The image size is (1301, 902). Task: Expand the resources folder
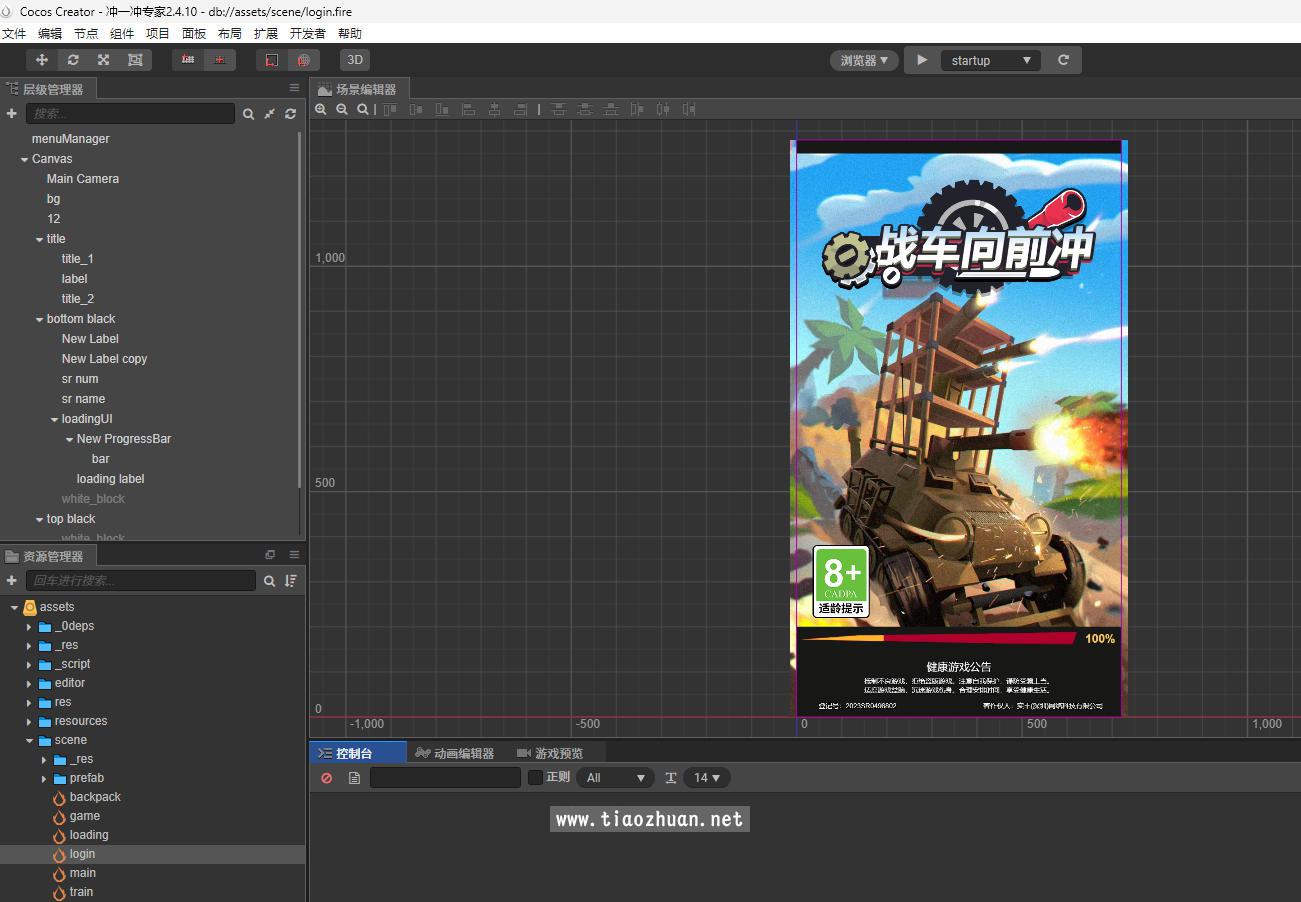tap(29, 721)
